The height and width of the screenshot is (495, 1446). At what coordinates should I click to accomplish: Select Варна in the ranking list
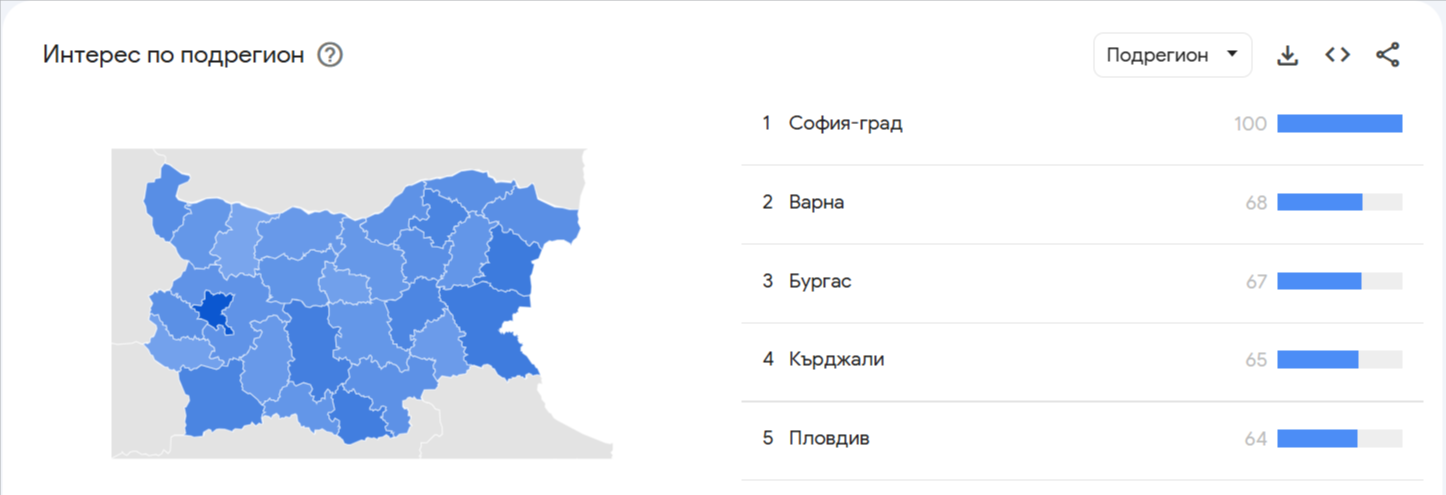tap(816, 203)
